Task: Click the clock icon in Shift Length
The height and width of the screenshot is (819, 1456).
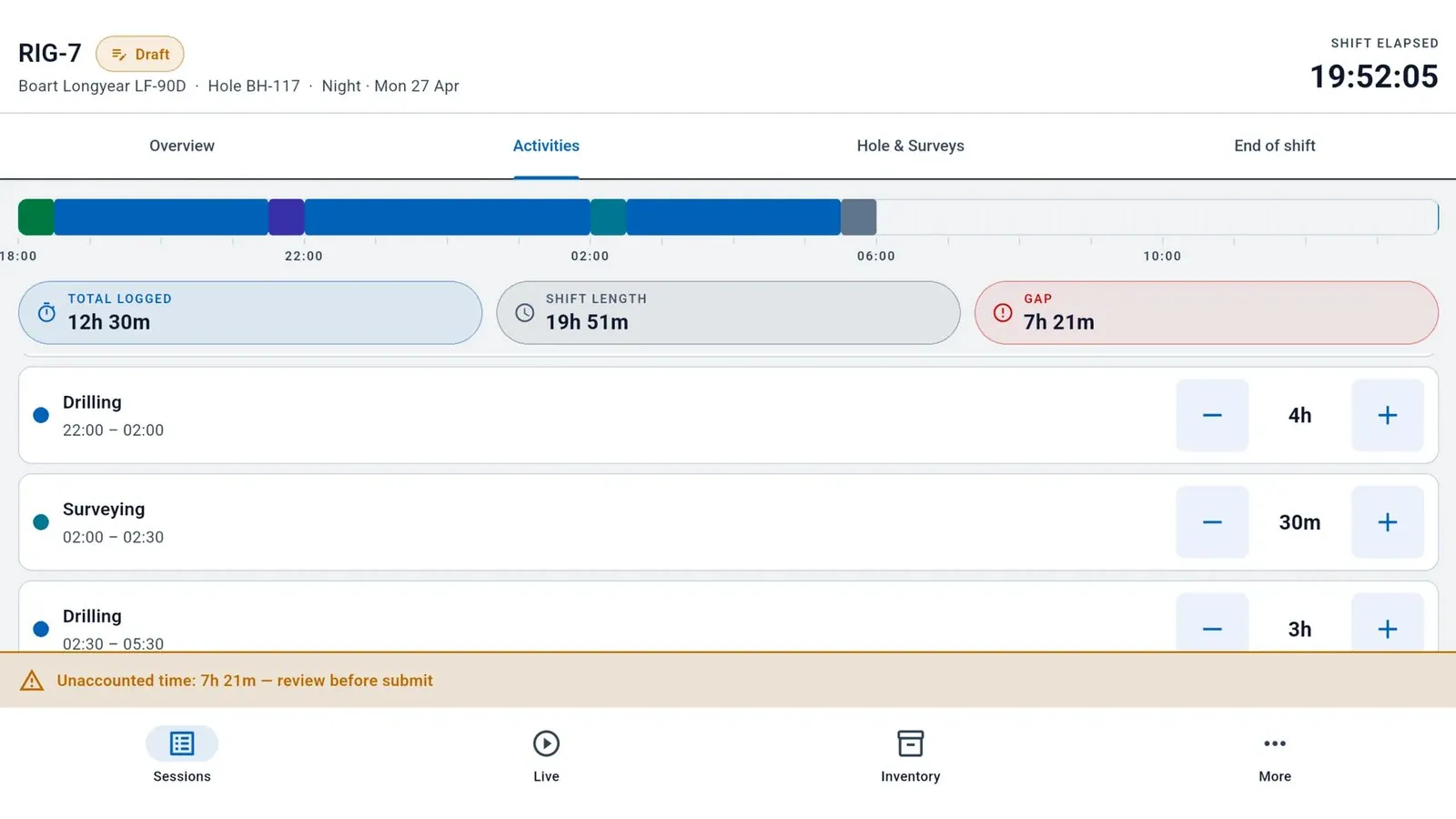Action: point(525,312)
